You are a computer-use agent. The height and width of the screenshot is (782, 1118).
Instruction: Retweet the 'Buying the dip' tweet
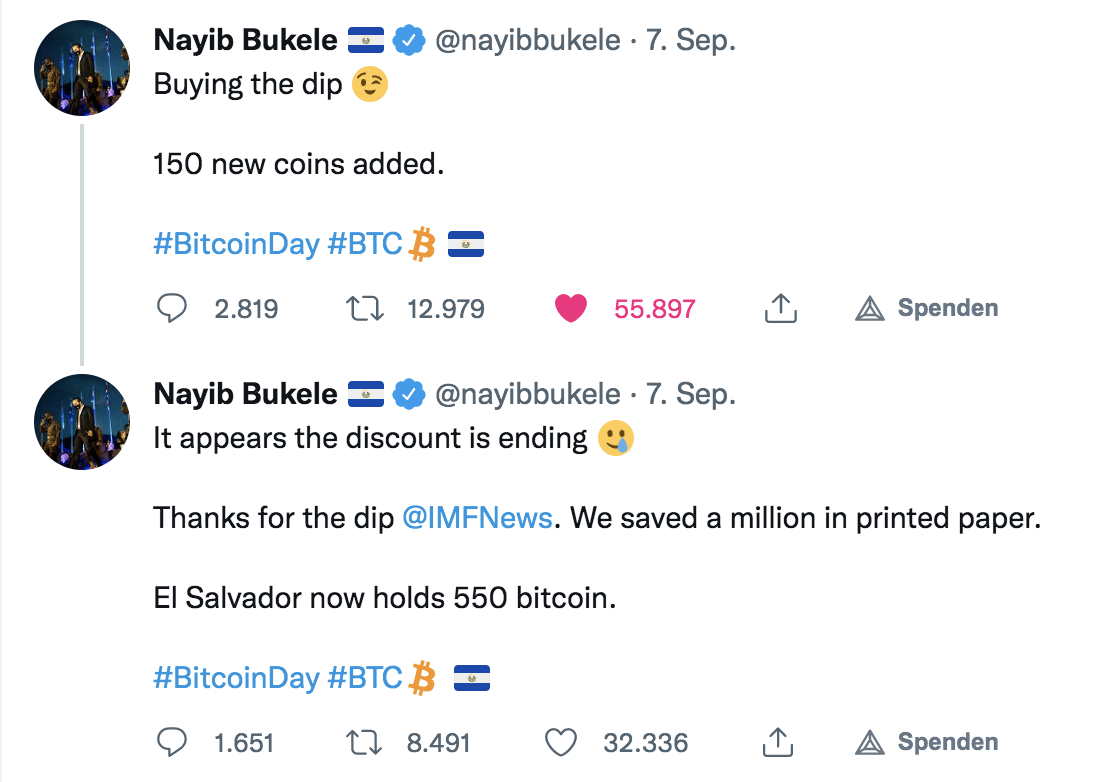click(364, 308)
